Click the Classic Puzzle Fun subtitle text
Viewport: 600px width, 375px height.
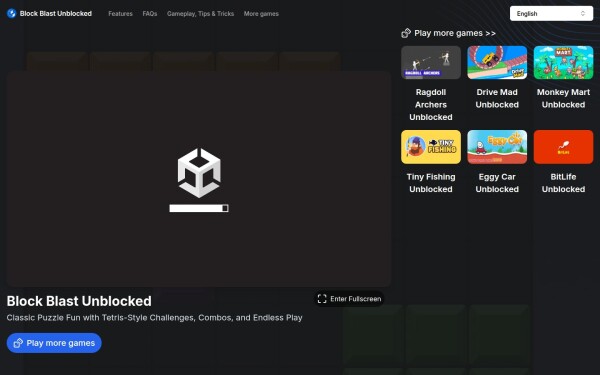point(154,318)
